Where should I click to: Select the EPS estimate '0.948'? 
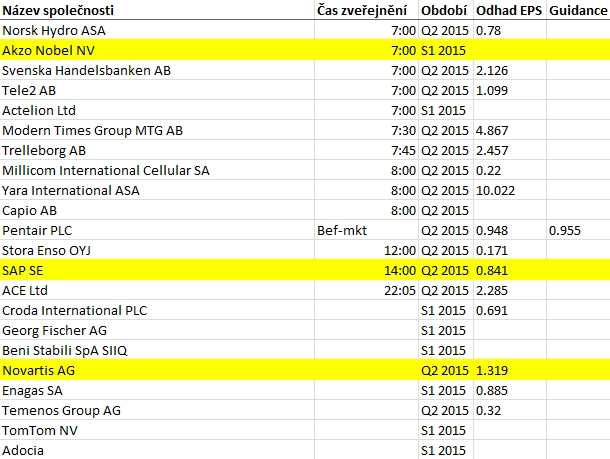[510, 230]
